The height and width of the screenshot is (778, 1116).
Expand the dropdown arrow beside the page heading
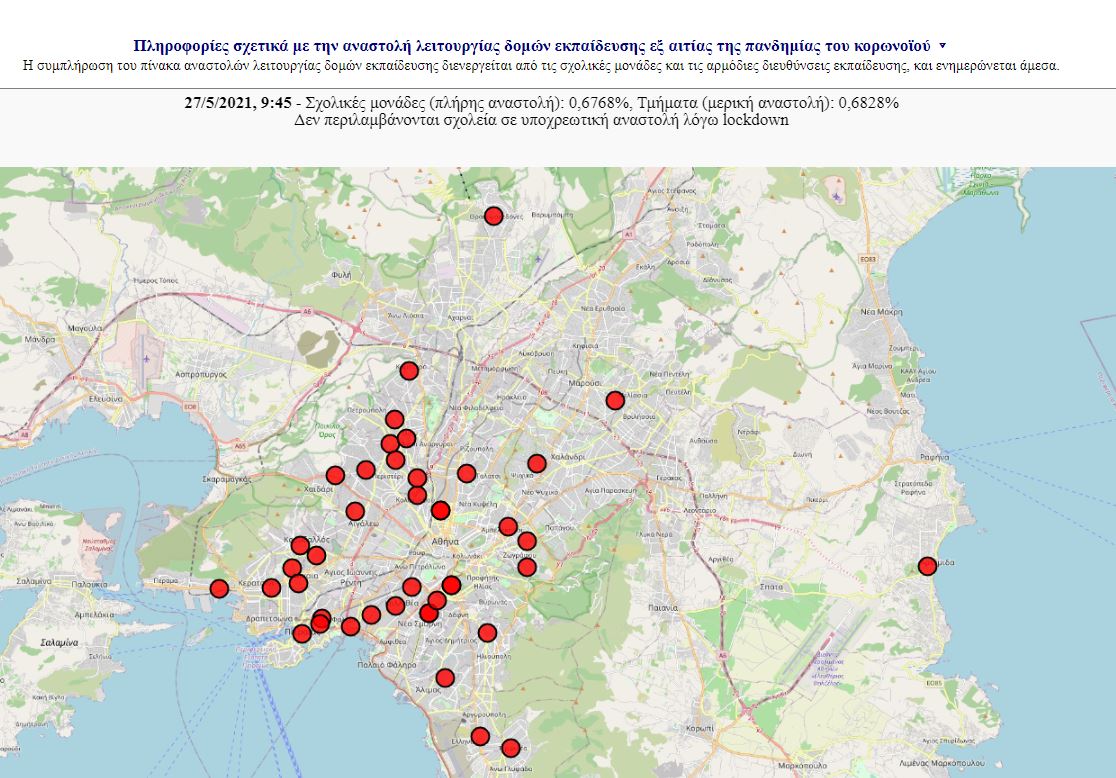click(x=943, y=46)
